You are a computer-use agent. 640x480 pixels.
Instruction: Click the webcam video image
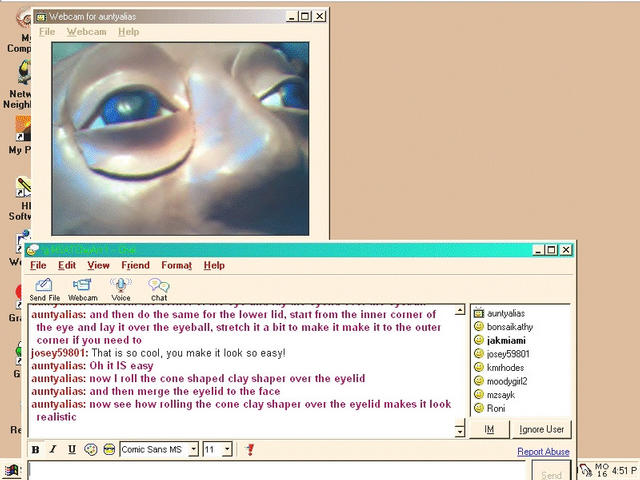(180, 139)
